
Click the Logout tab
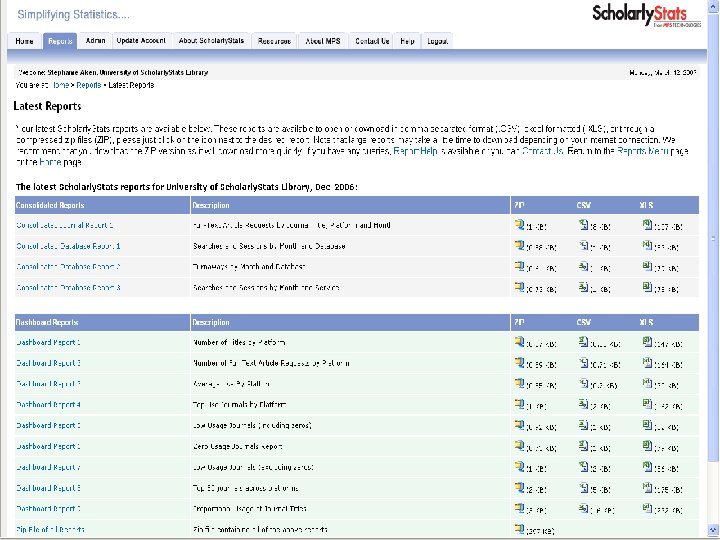coord(437,41)
